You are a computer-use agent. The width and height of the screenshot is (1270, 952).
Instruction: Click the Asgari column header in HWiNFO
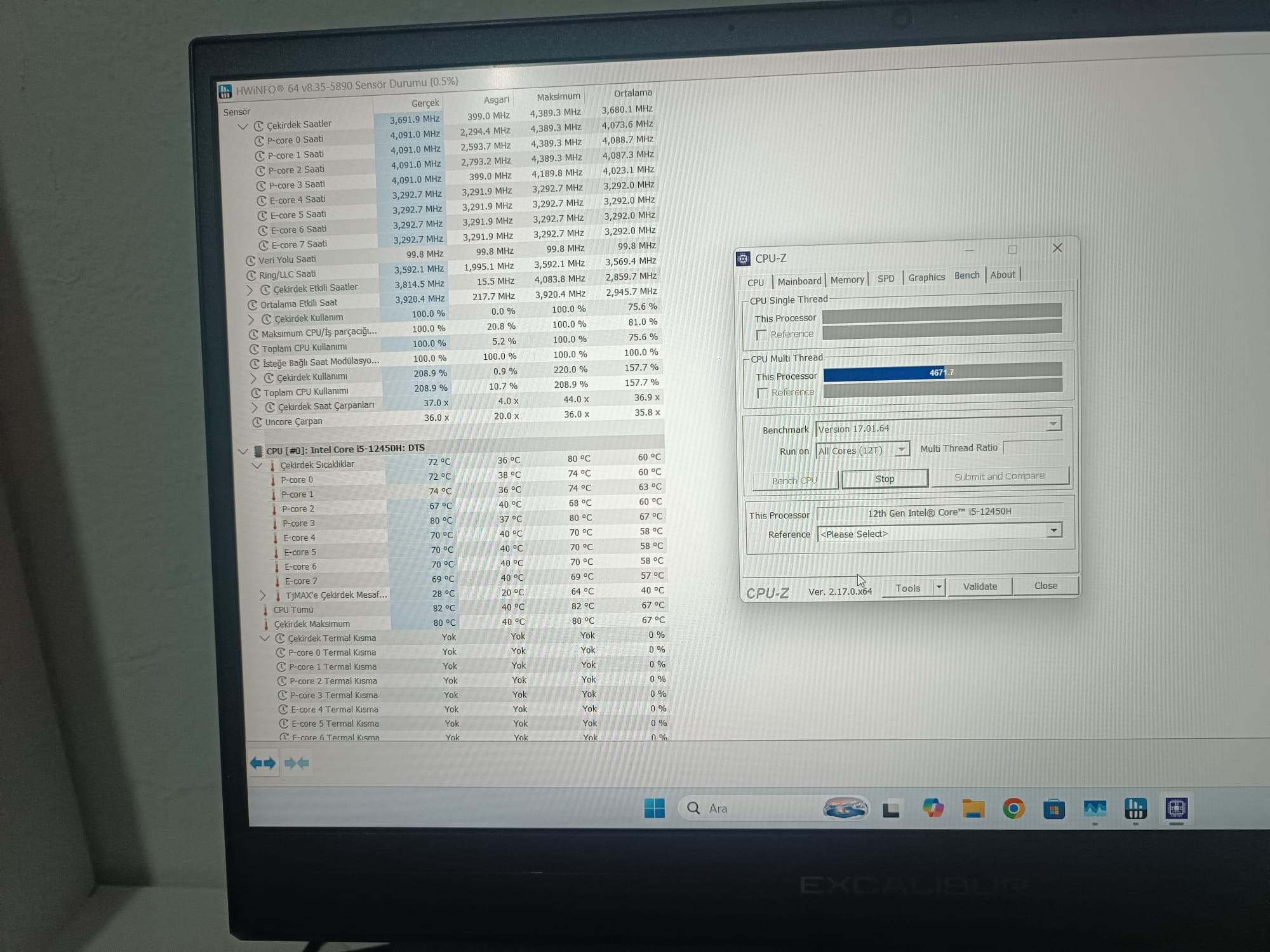[496, 100]
